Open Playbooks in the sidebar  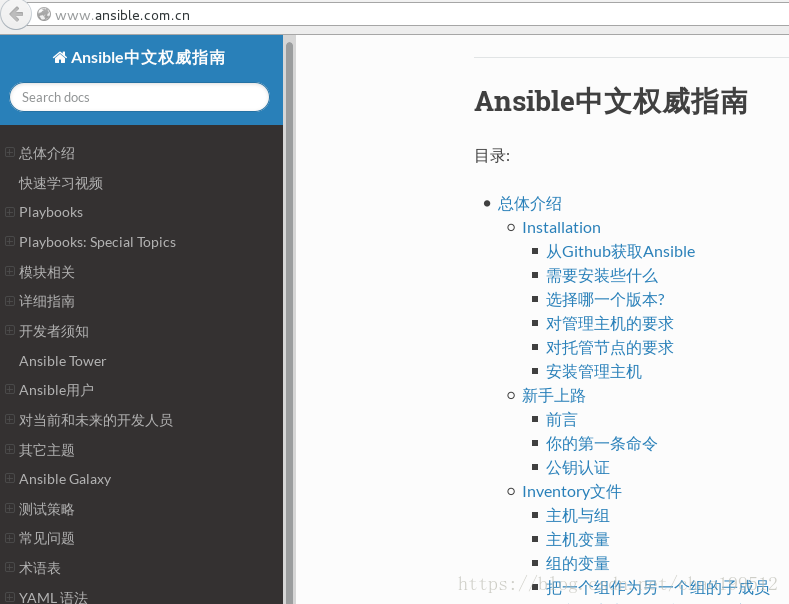pos(51,212)
